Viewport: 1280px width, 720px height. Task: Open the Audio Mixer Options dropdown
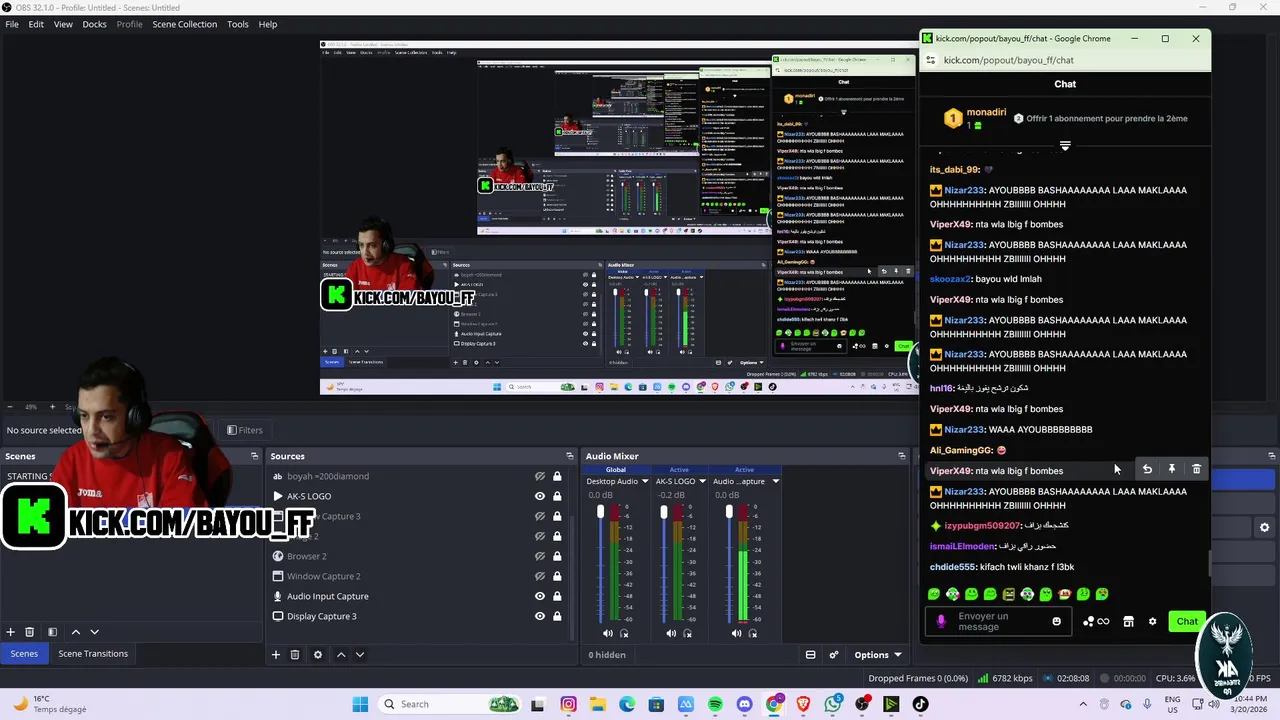pyautogui.click(x=878, y=655)
